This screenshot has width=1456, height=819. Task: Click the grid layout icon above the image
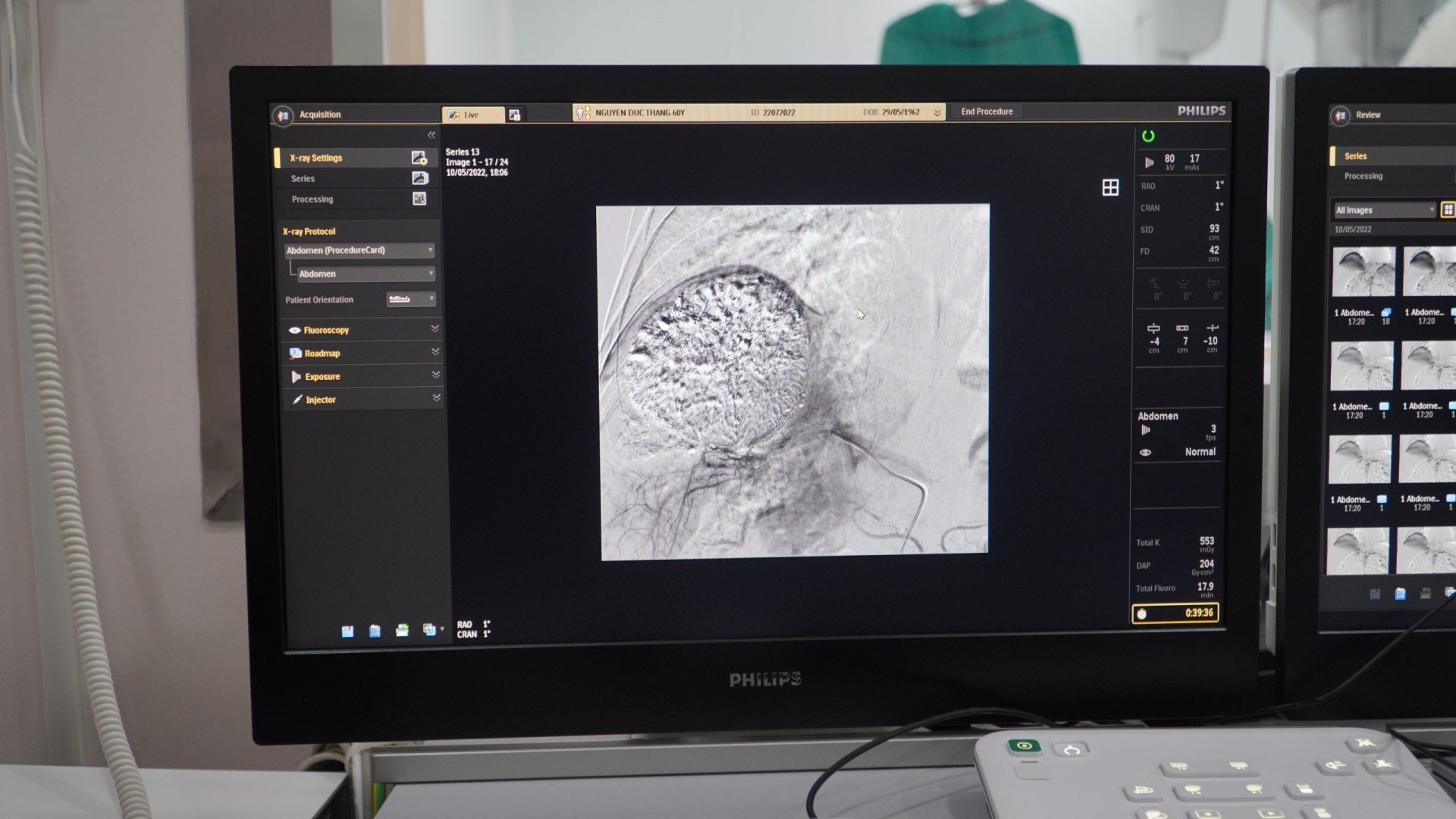tap(1110, 187)
